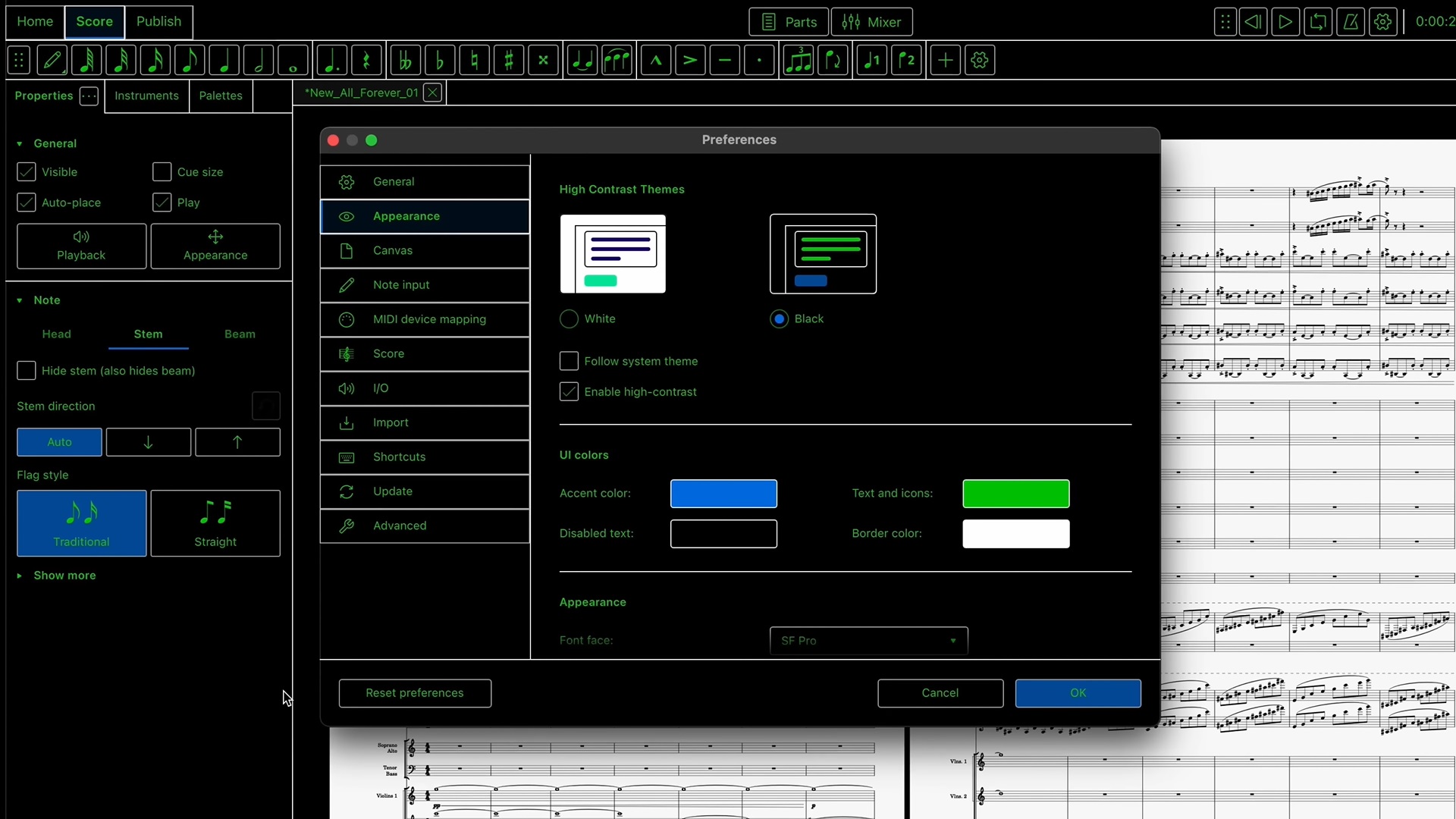
Task: Select the flat accidental in the toolbar
Action: [x=440, y=60]
